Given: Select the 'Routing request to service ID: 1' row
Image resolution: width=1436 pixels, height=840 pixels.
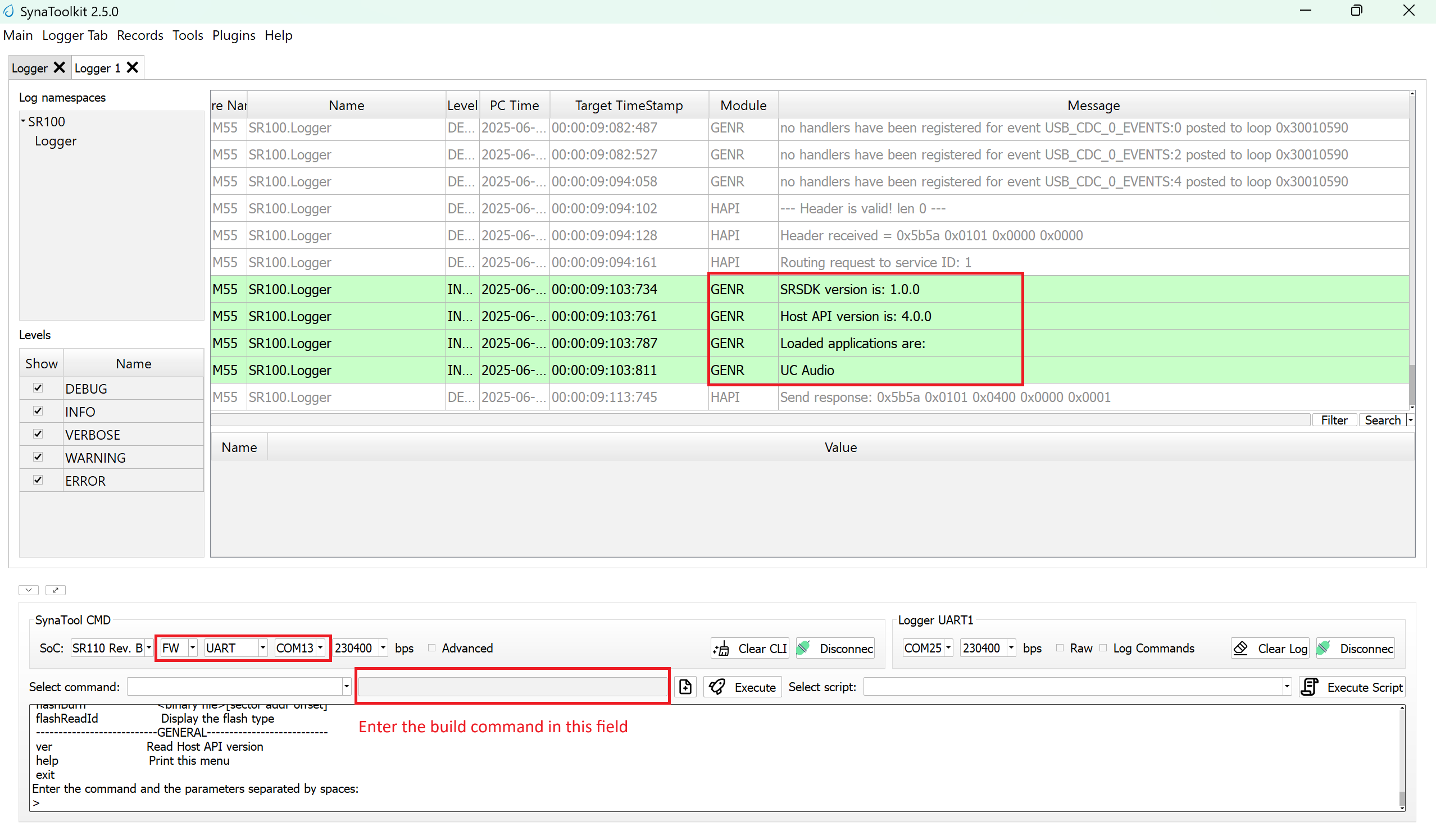Looking at the screenshot, I should (x=810, y=263).
